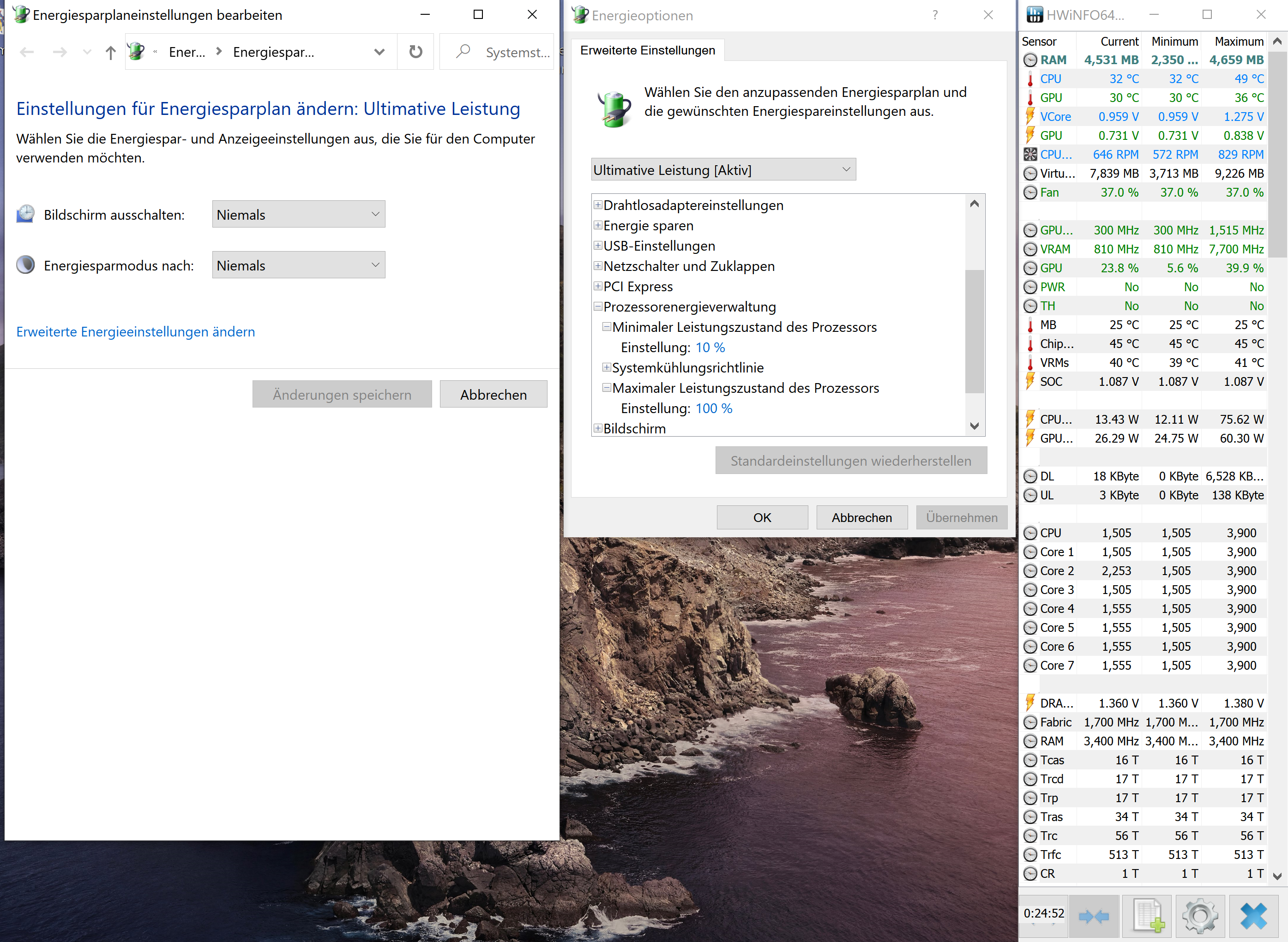This screenshot has height=942, width=1288.
Task: Click OK in Energieoptionen dialog
Action: point(762,517)
